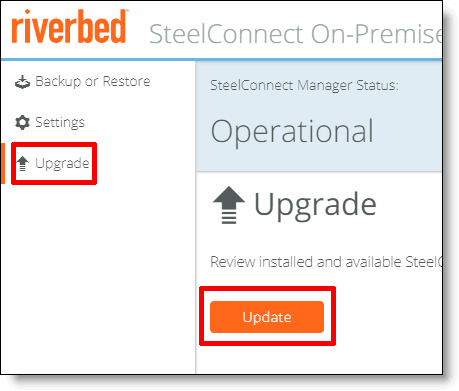Click the Review installed and available description
This screenshot has height=391, width=459.
tap(326, 262)
